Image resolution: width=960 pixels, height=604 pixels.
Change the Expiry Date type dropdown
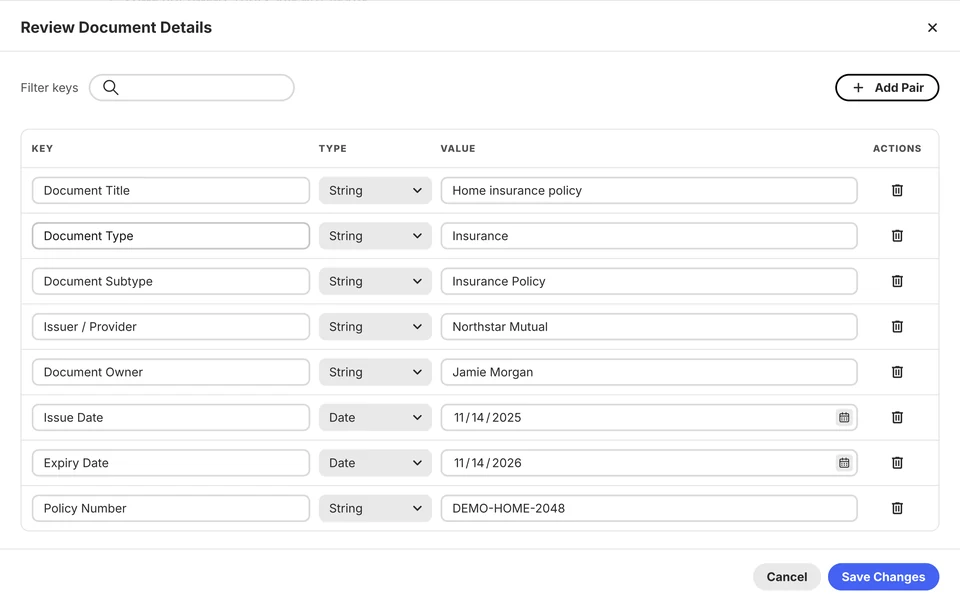(375, 463)
